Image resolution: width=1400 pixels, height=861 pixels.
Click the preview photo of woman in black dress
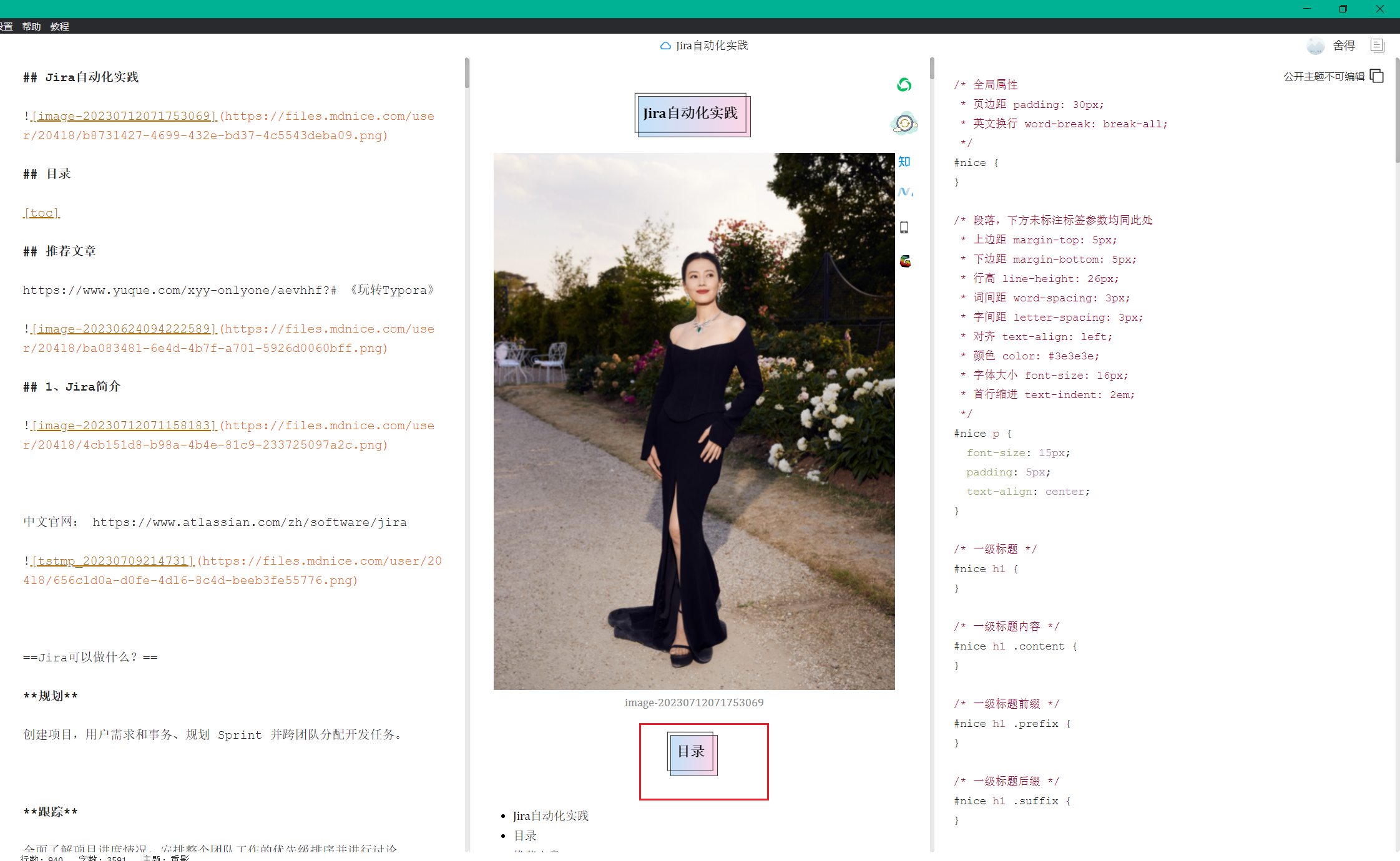click(x=694, y=421)
